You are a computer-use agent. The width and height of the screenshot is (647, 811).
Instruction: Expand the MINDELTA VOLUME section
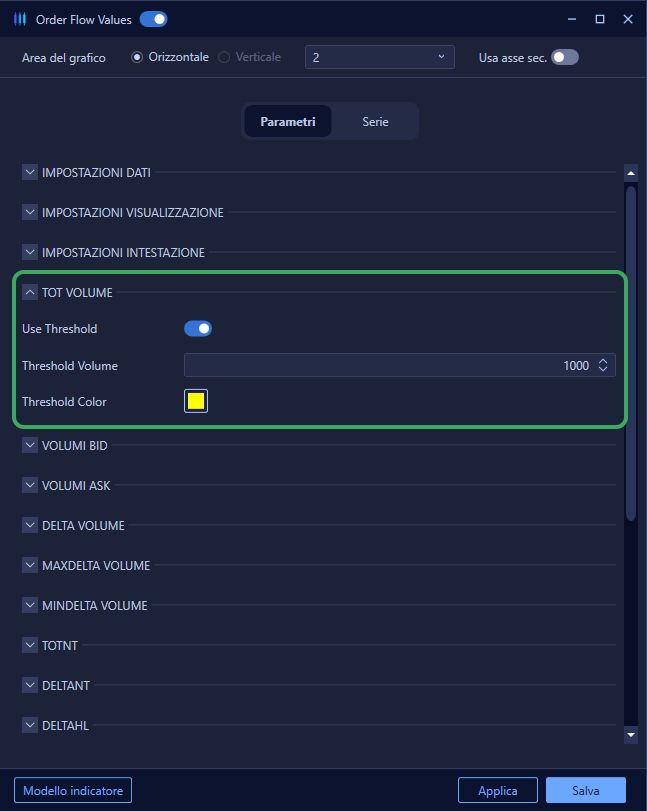(x=30, y=605)
